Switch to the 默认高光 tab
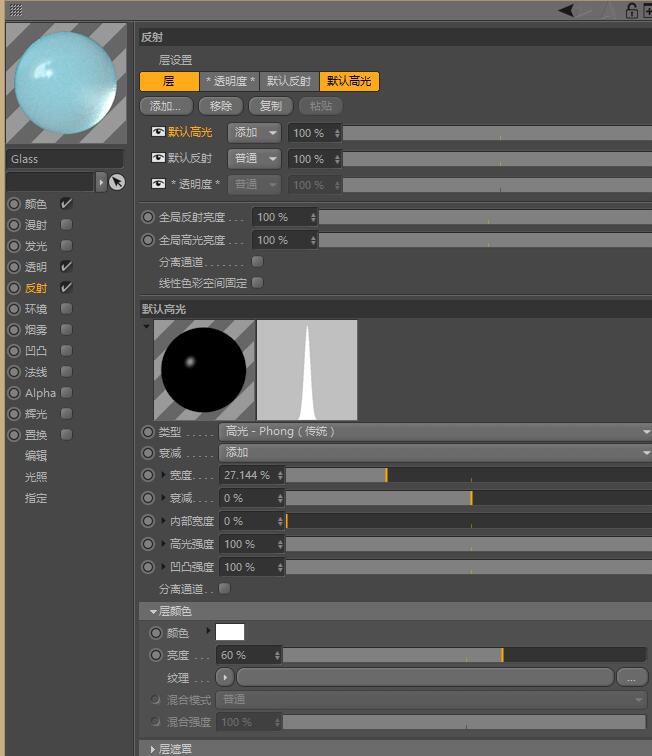 [349, 81]
